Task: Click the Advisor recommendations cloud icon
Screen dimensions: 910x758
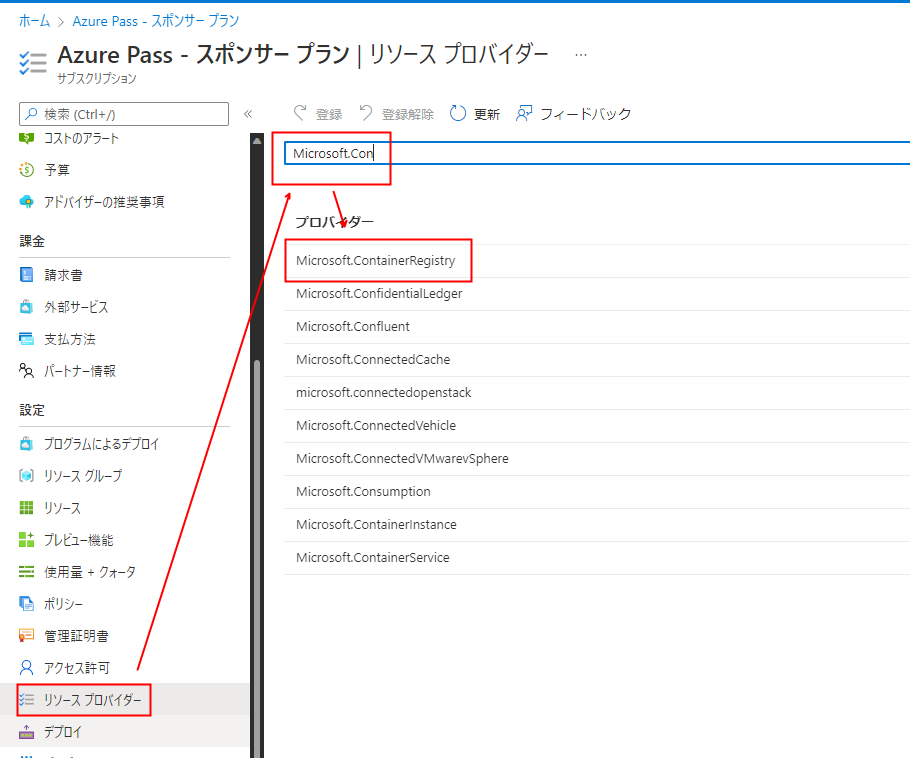Action: click(26, 202)
